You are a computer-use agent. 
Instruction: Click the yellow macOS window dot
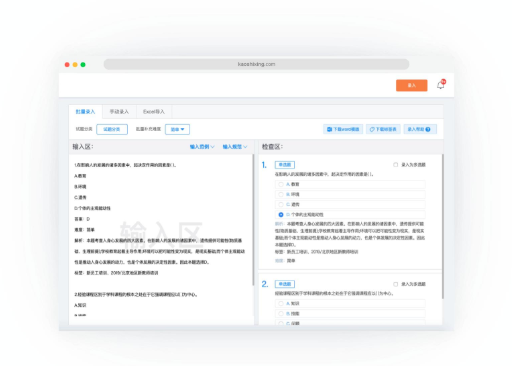(75, 65)
